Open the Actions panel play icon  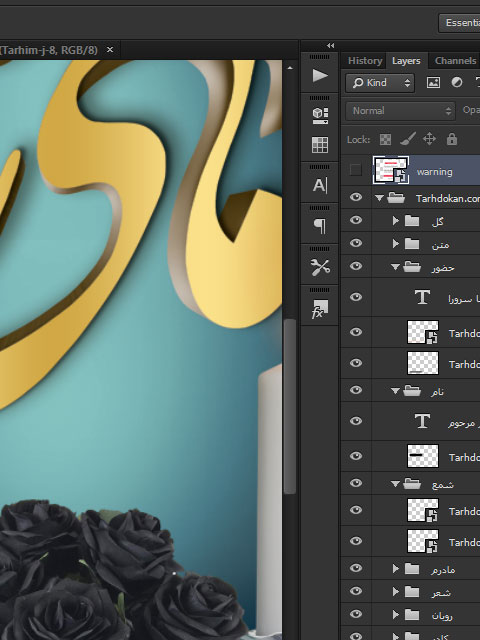(320, 76)
